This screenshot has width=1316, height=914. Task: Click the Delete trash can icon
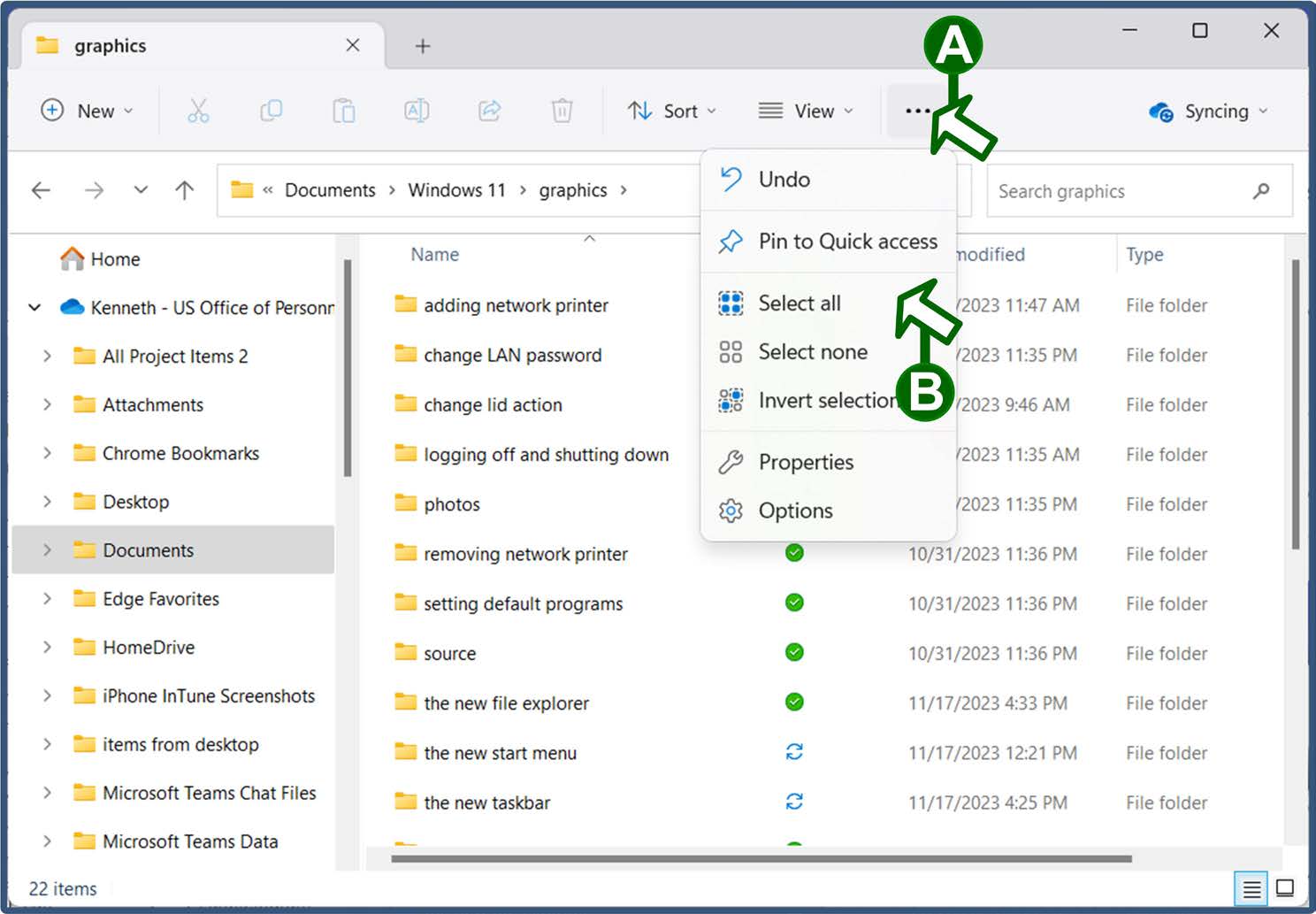[562, 111]
